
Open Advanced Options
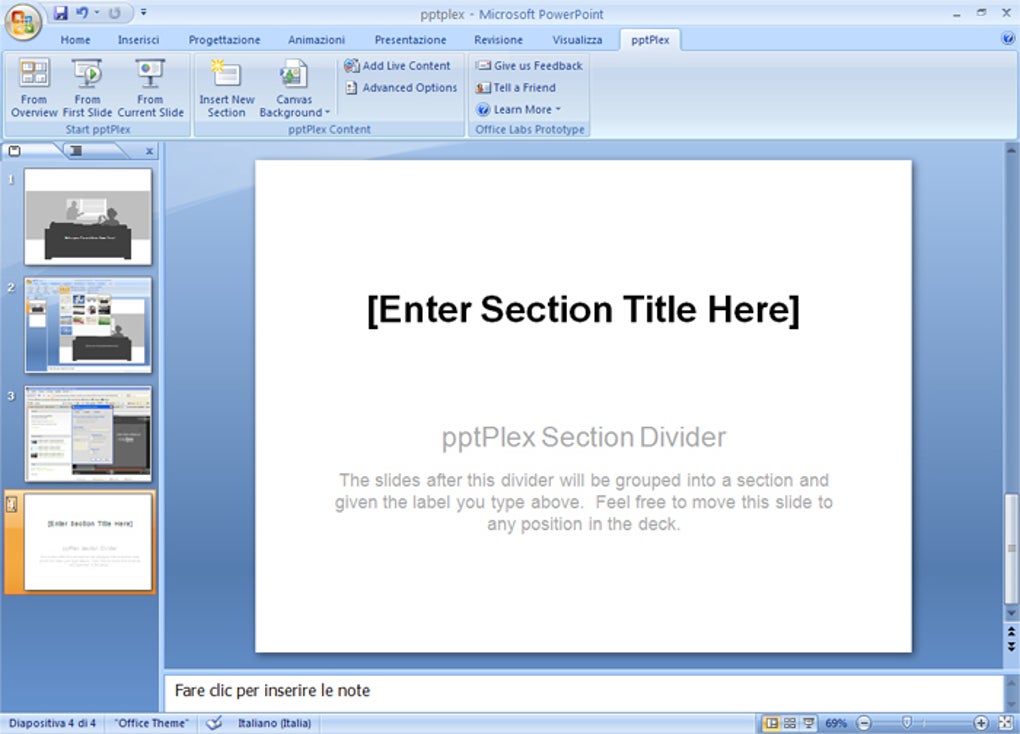point(401,87)
